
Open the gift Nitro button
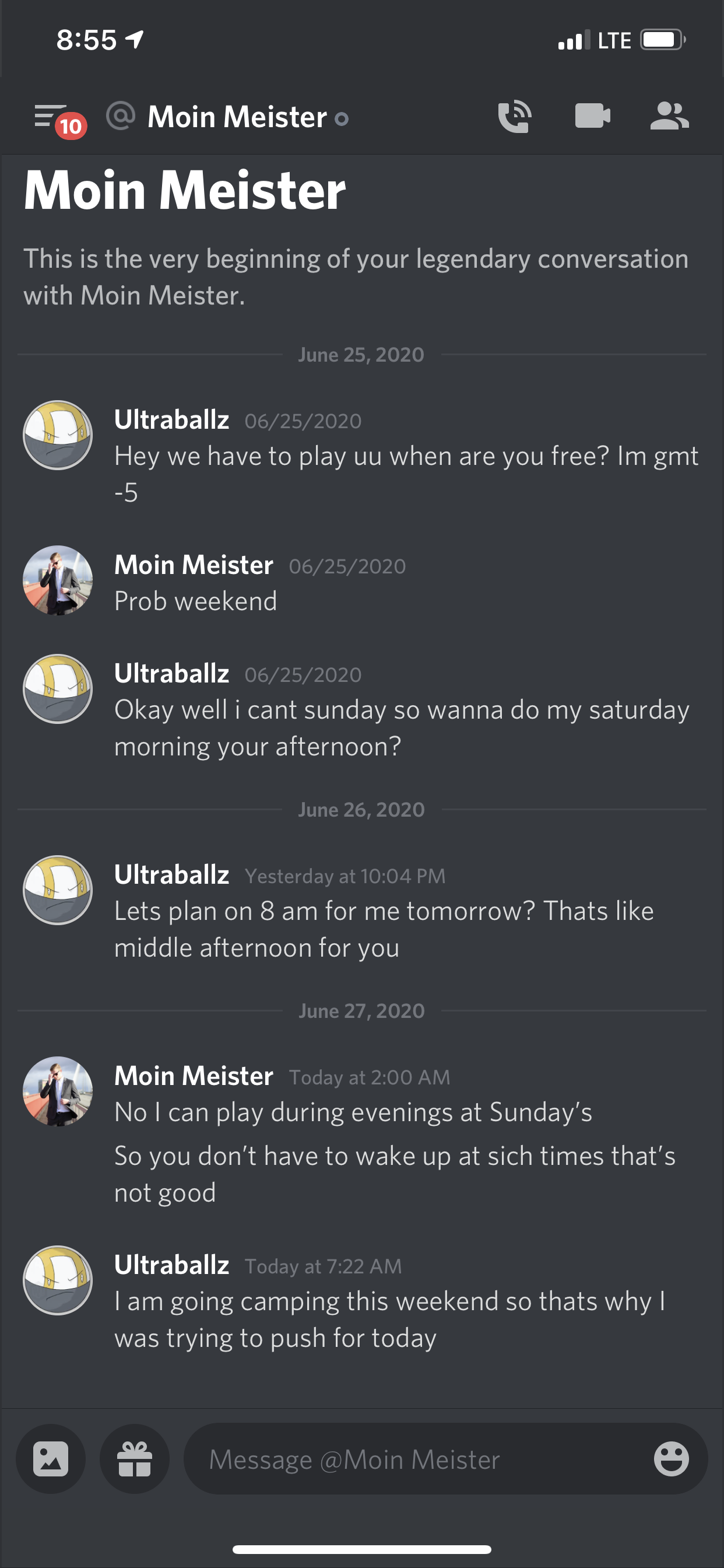coord(135,1458)
